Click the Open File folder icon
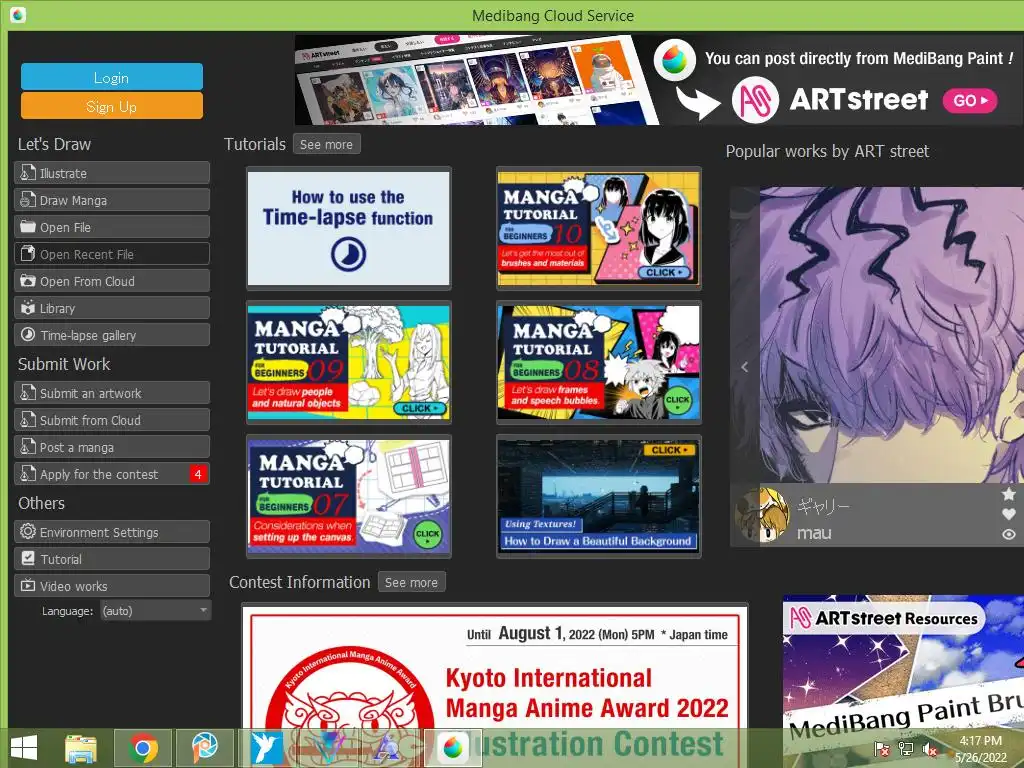Viewport: 1024px width, 768px height. [x=27, y=227]
